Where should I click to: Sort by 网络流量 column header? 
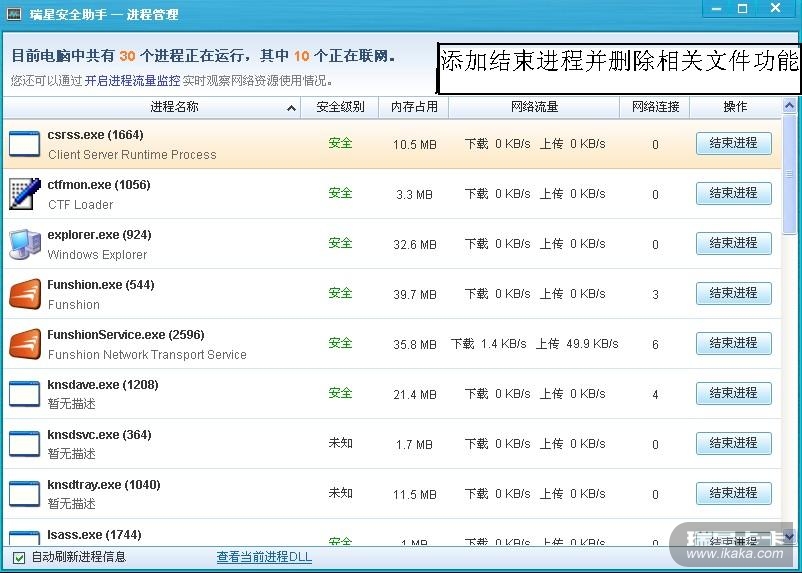point(534,107)
